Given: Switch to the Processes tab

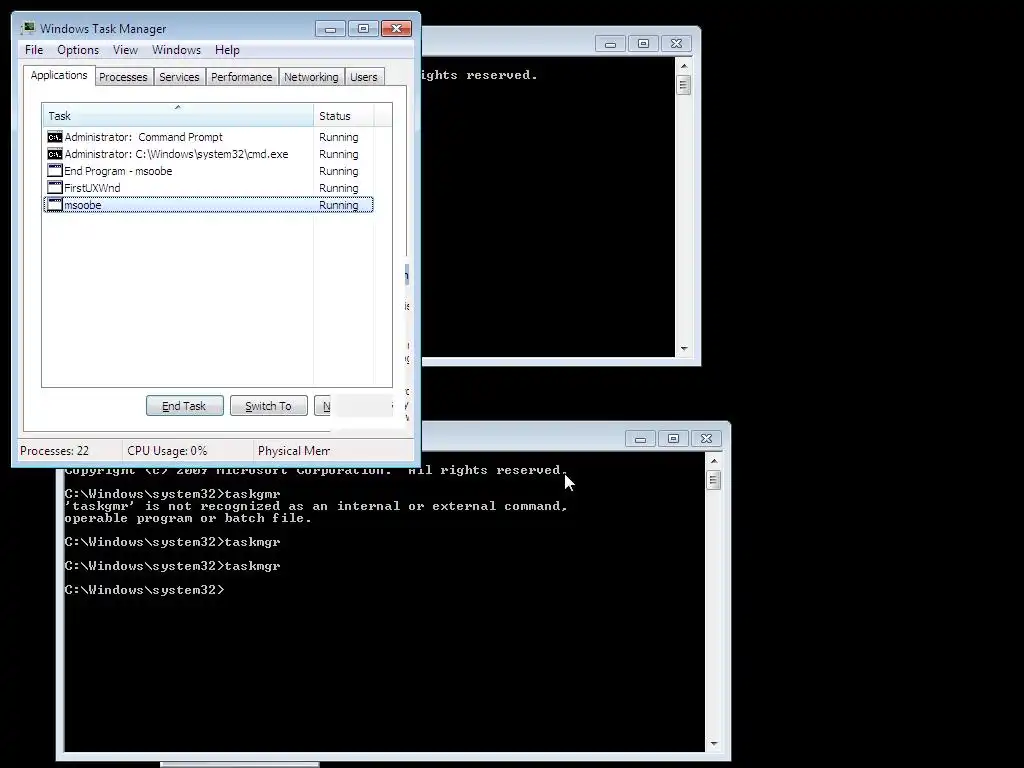Looking at the screenshot, I should point(123,77).
